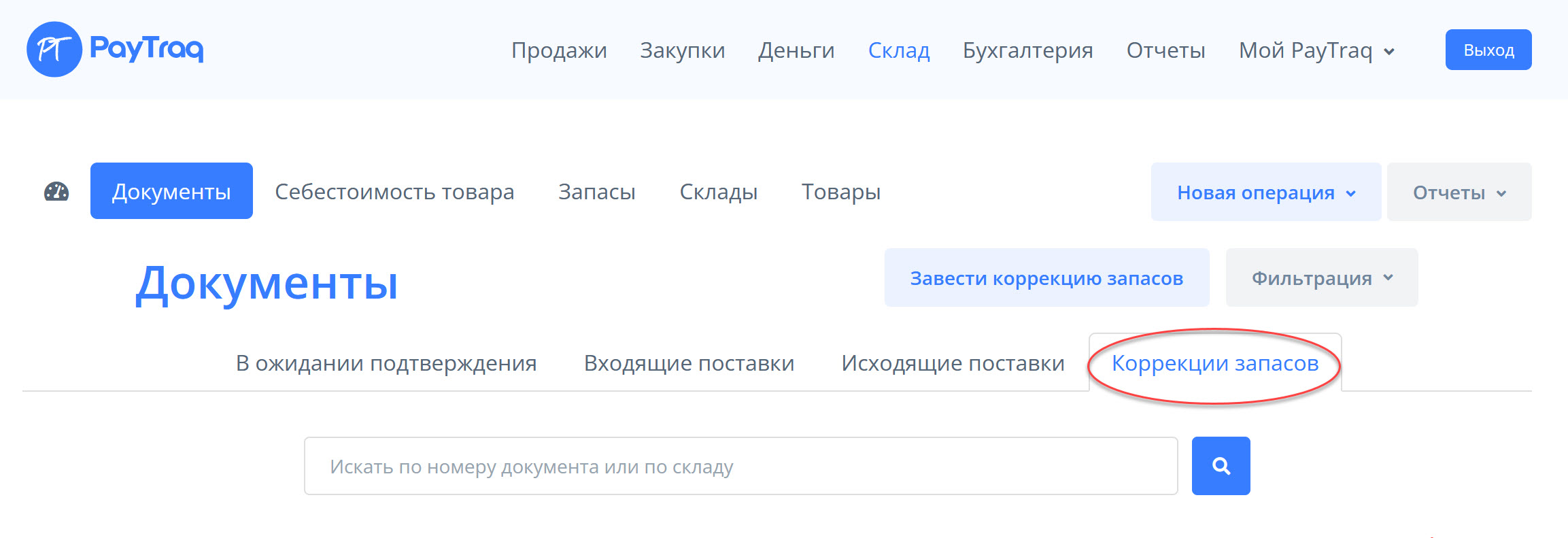1568x538 pixels.
Task: Click Завести коррекцию запасов button
Action: [1046, 278]
